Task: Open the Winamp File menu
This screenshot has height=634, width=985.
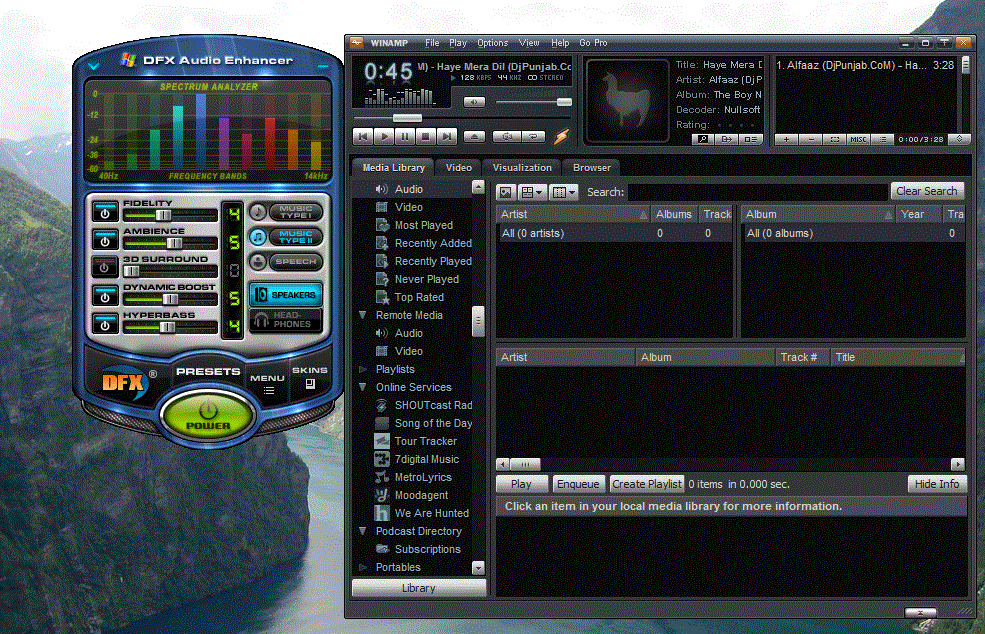Action: click(x=432, y=43)
